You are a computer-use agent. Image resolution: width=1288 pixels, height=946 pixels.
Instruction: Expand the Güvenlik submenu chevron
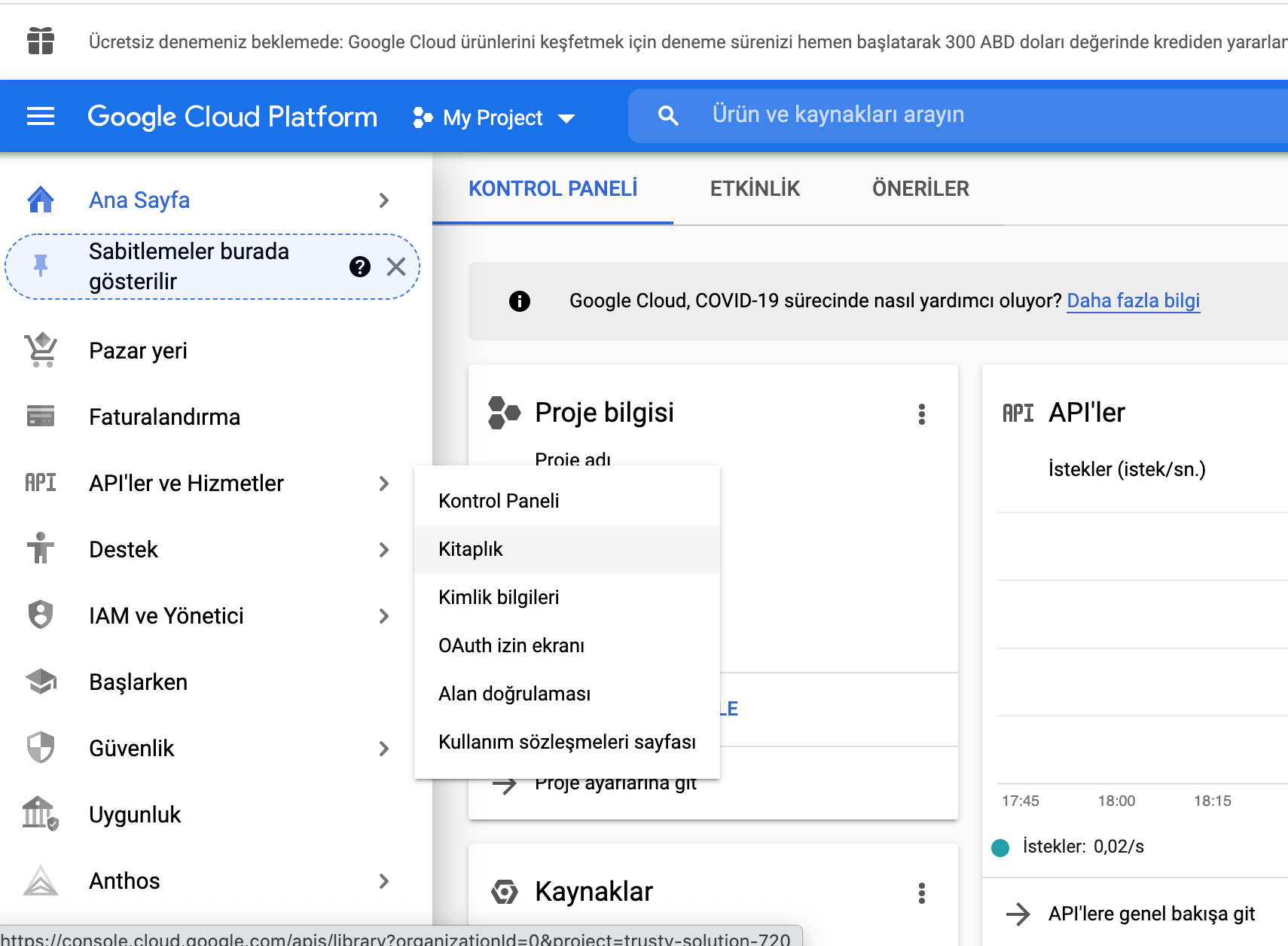pyautogui.click(x=384, y=749)
